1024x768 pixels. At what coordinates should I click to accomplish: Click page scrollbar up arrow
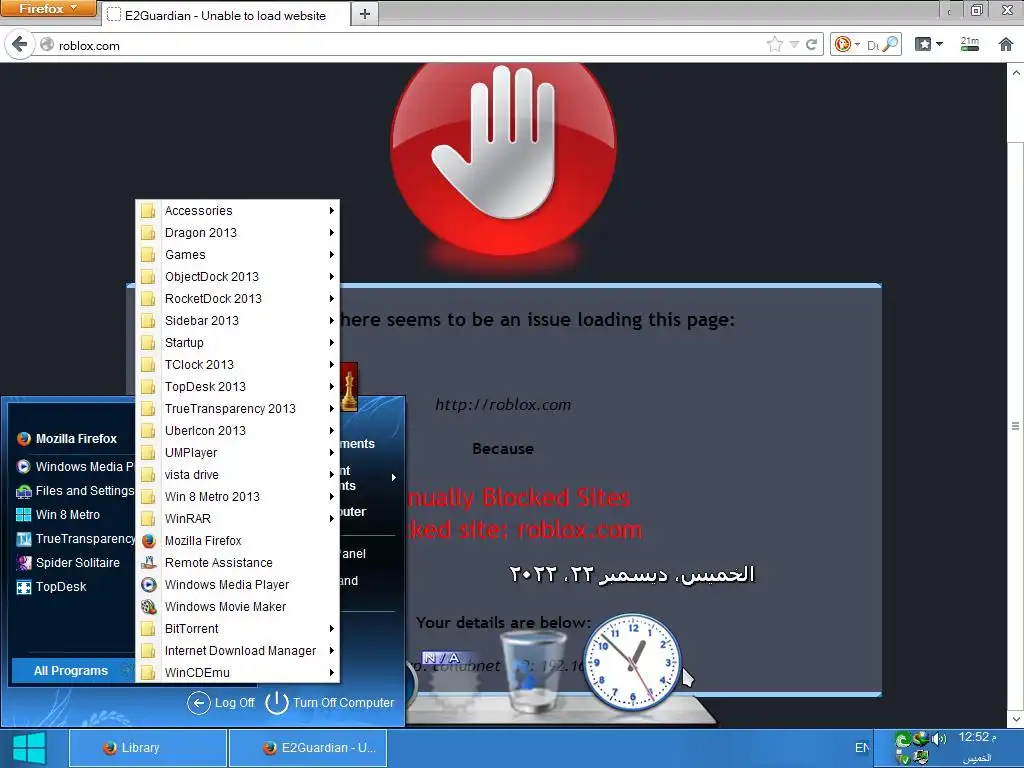click(1016, 72)
